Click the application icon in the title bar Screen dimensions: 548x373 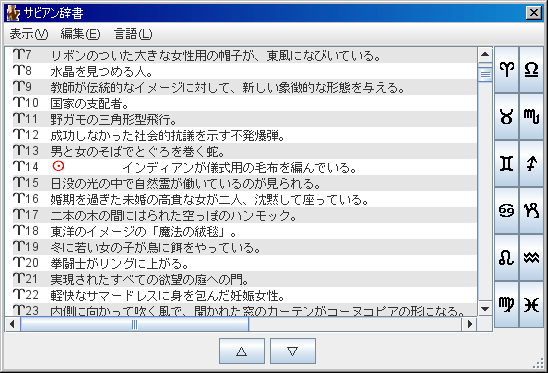coord(13,13)
